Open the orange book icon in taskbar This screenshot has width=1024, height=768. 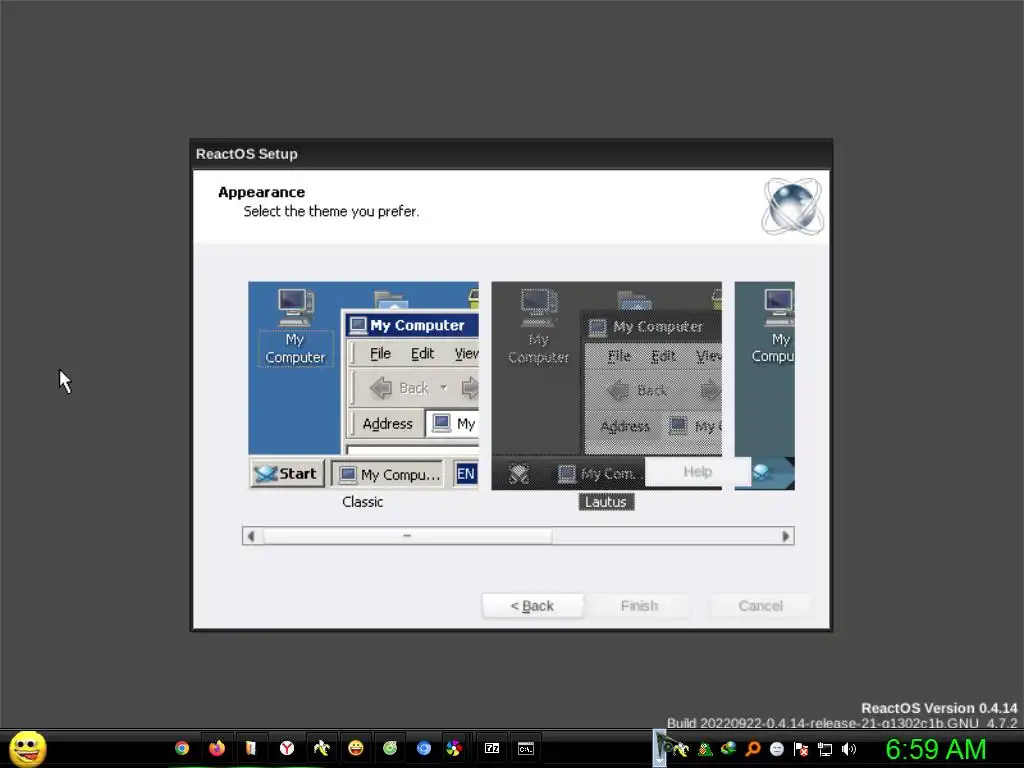pos(251,748)
